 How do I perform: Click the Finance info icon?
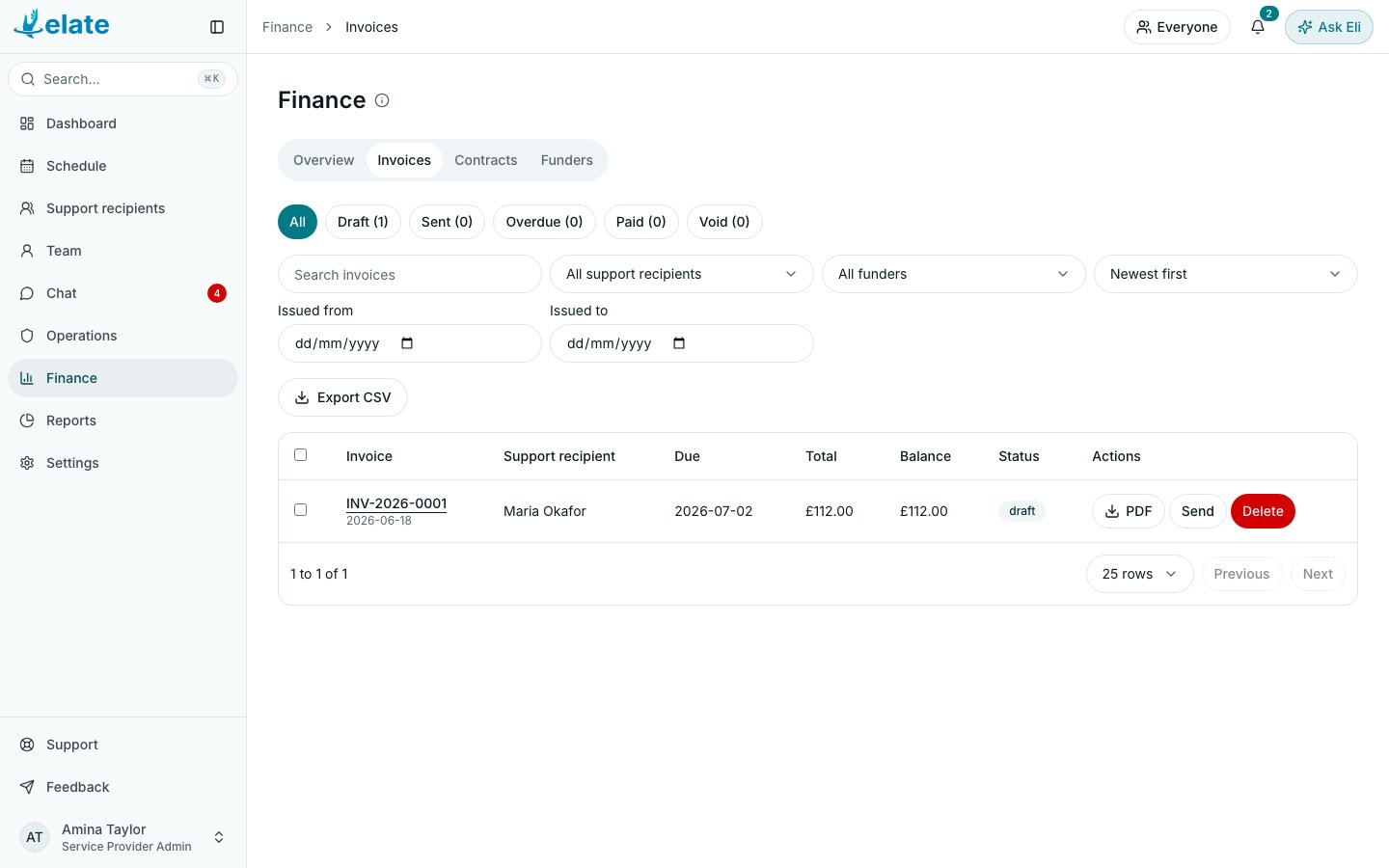click(382, 100)
